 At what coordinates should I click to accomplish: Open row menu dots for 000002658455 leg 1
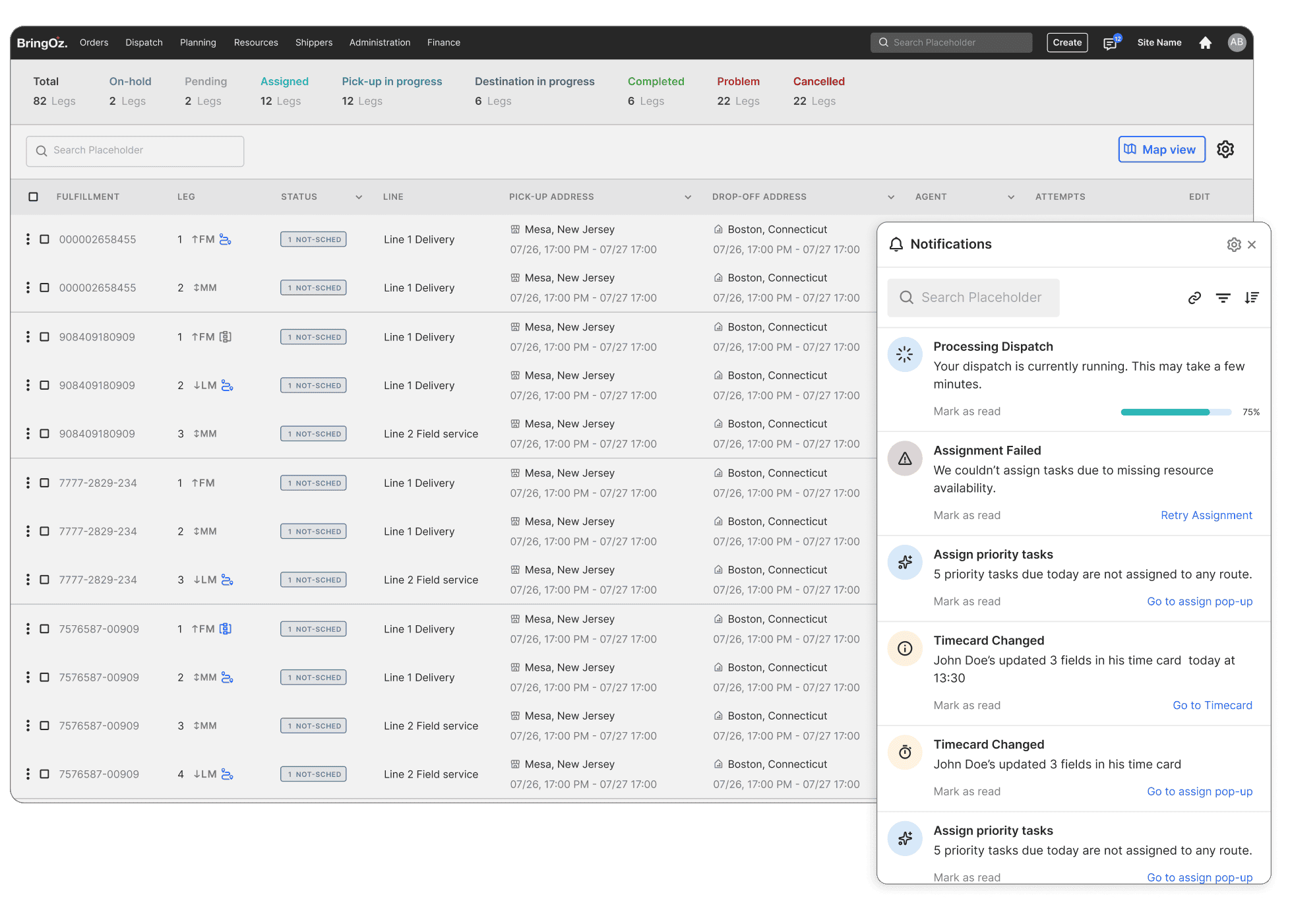coord(28,239)
